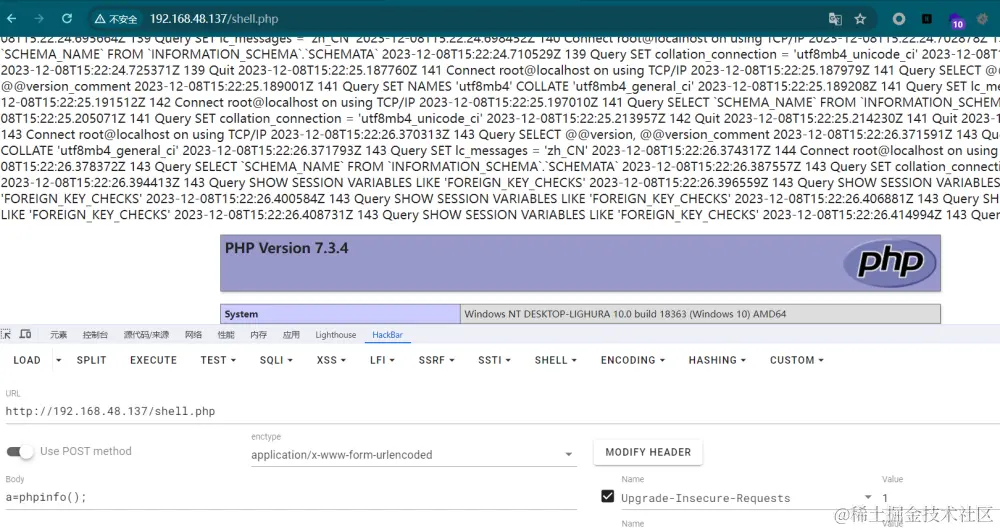Toggle the DevTools device toolbar icon
The image size is (1000, 531).
pyautogui.click(x=26, y=334)
